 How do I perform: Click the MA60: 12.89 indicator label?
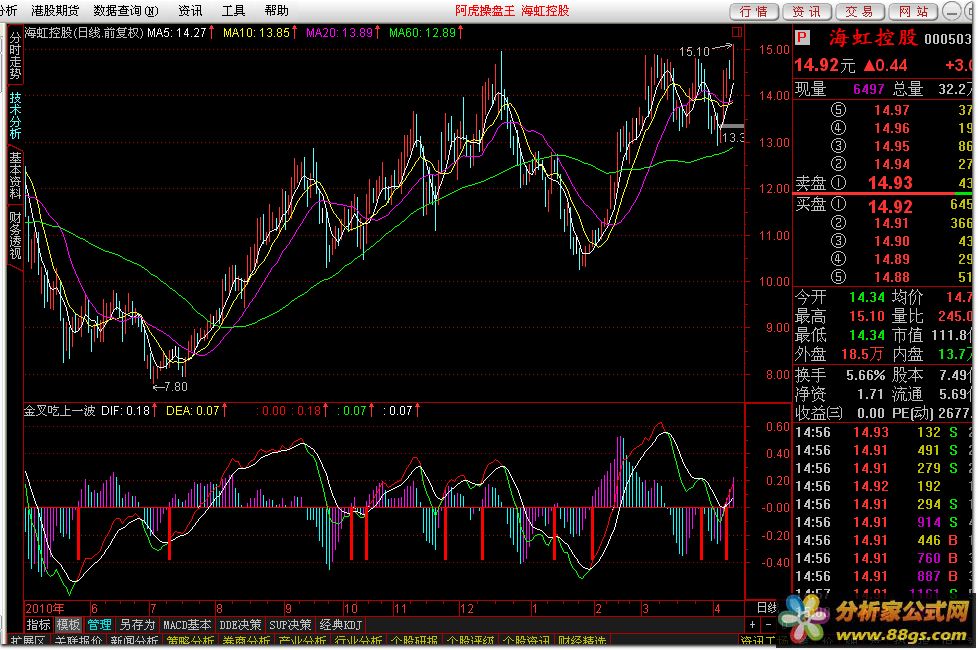pyautogui.click(x=423, y=32)
